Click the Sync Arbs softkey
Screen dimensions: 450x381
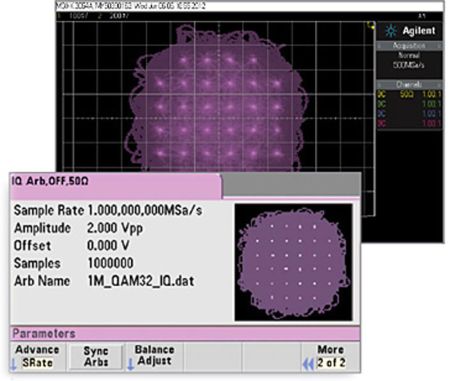[x=96, y=356]
